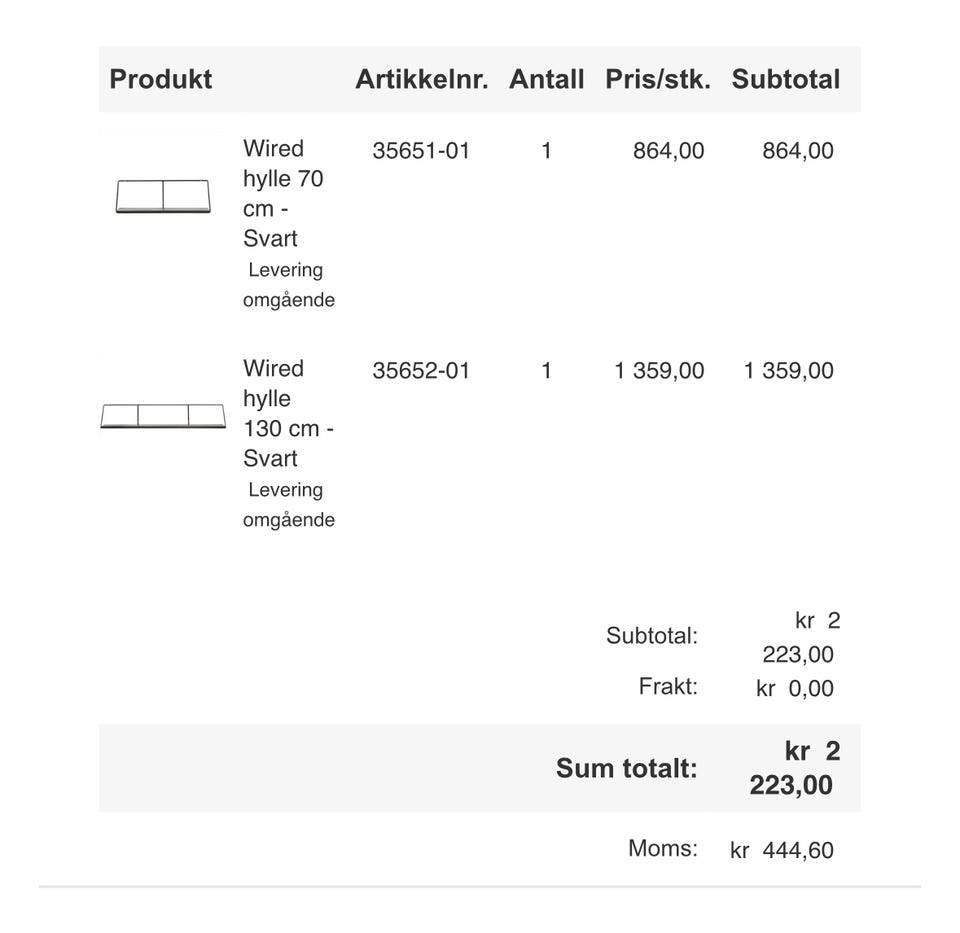Image resolution: width=960 pixels, height=933 pixels.
Task: Click the Antall column header
Action: click(546, 79)
